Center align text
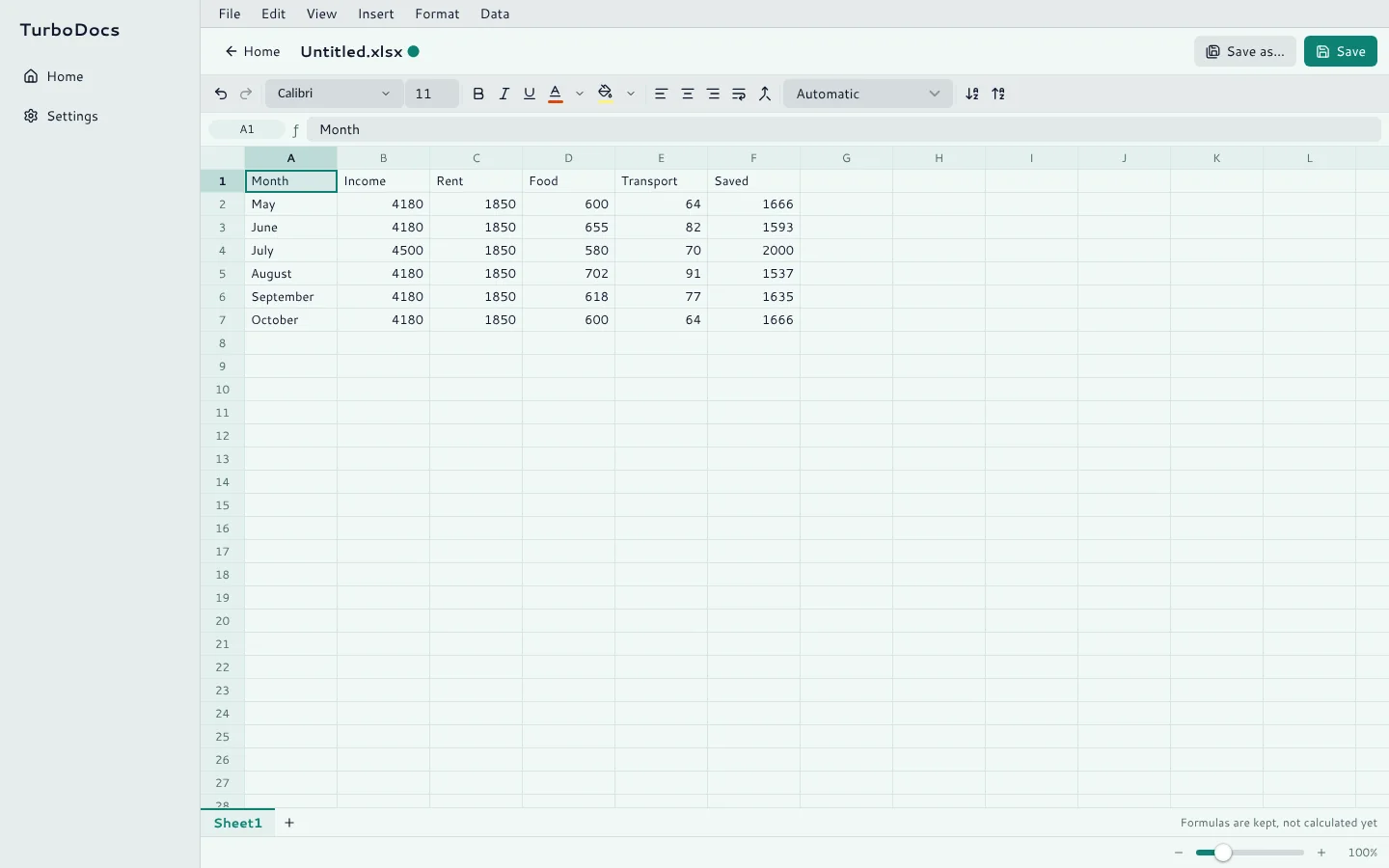The height and width of the screenshot is (868, 1389). [x=688, y=94]
